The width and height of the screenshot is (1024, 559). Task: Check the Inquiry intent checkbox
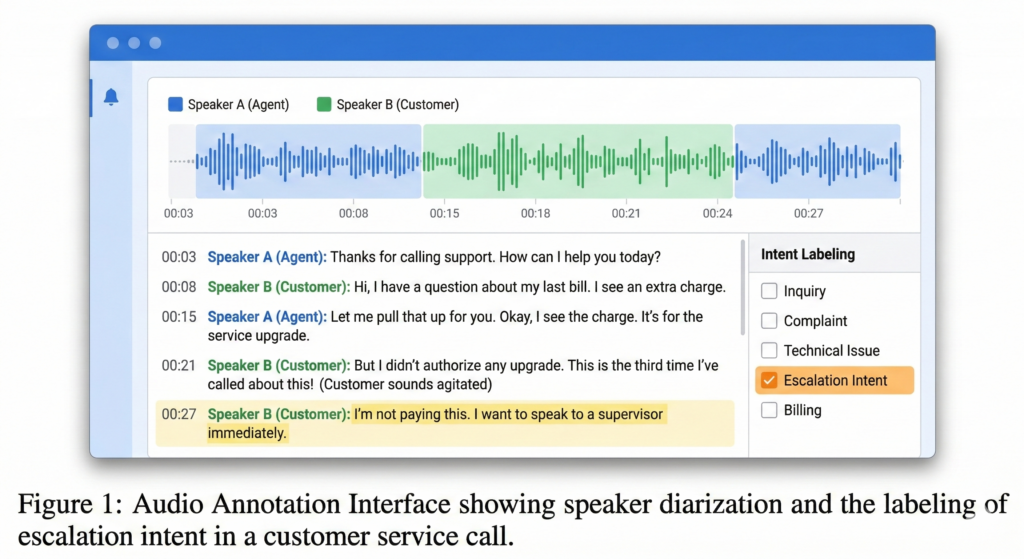769,291
